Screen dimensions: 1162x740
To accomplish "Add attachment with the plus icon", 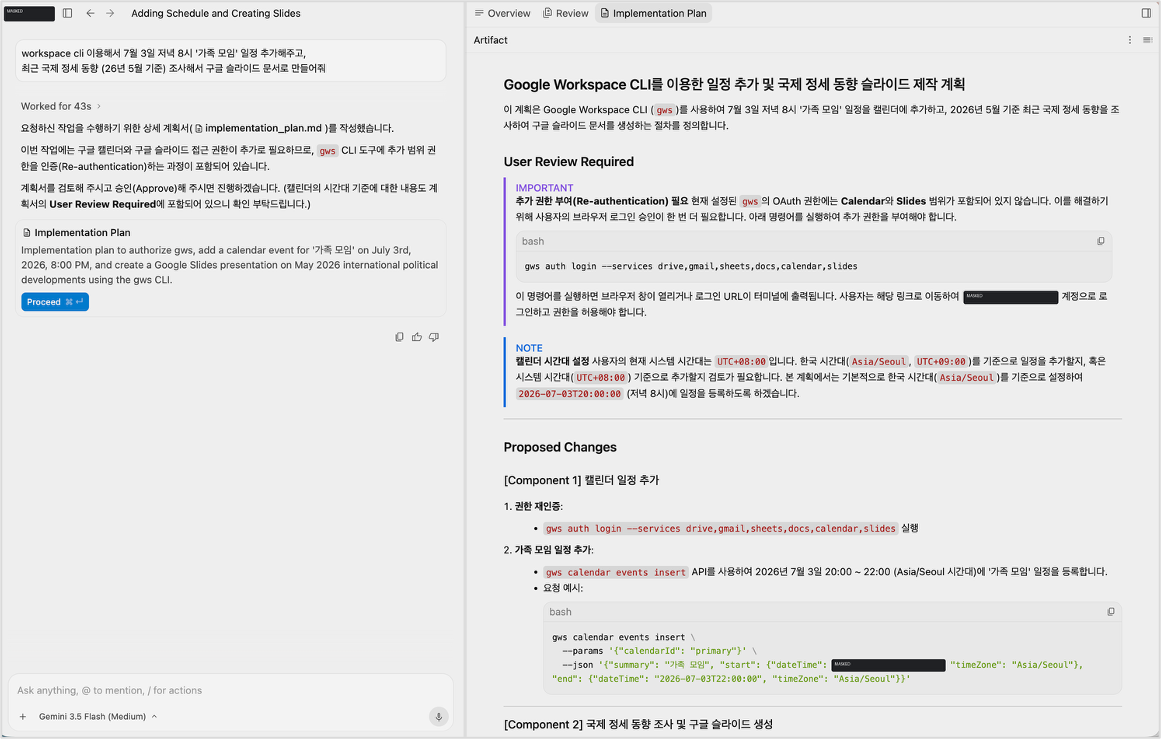I will click(x=23, y=716).
